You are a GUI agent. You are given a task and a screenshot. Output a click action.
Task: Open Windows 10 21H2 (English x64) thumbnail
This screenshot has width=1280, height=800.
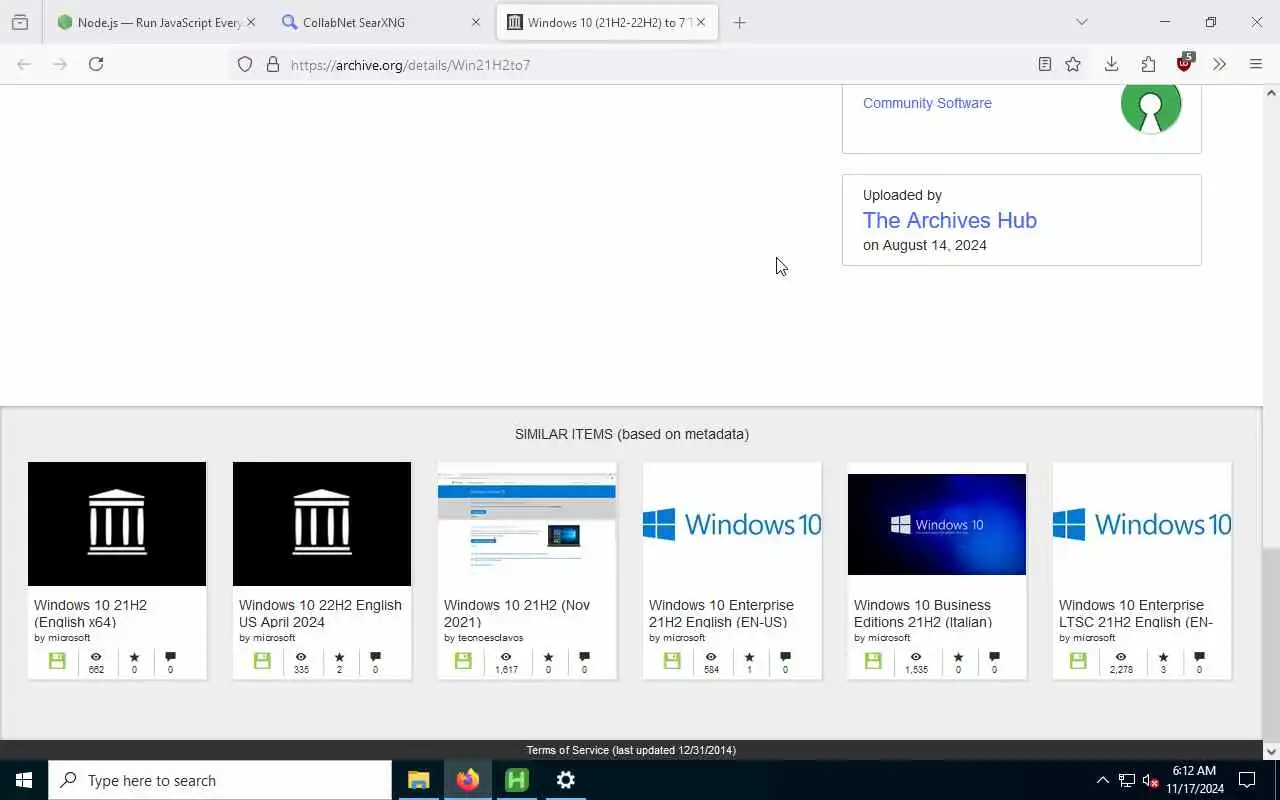(x=117, y=524)
